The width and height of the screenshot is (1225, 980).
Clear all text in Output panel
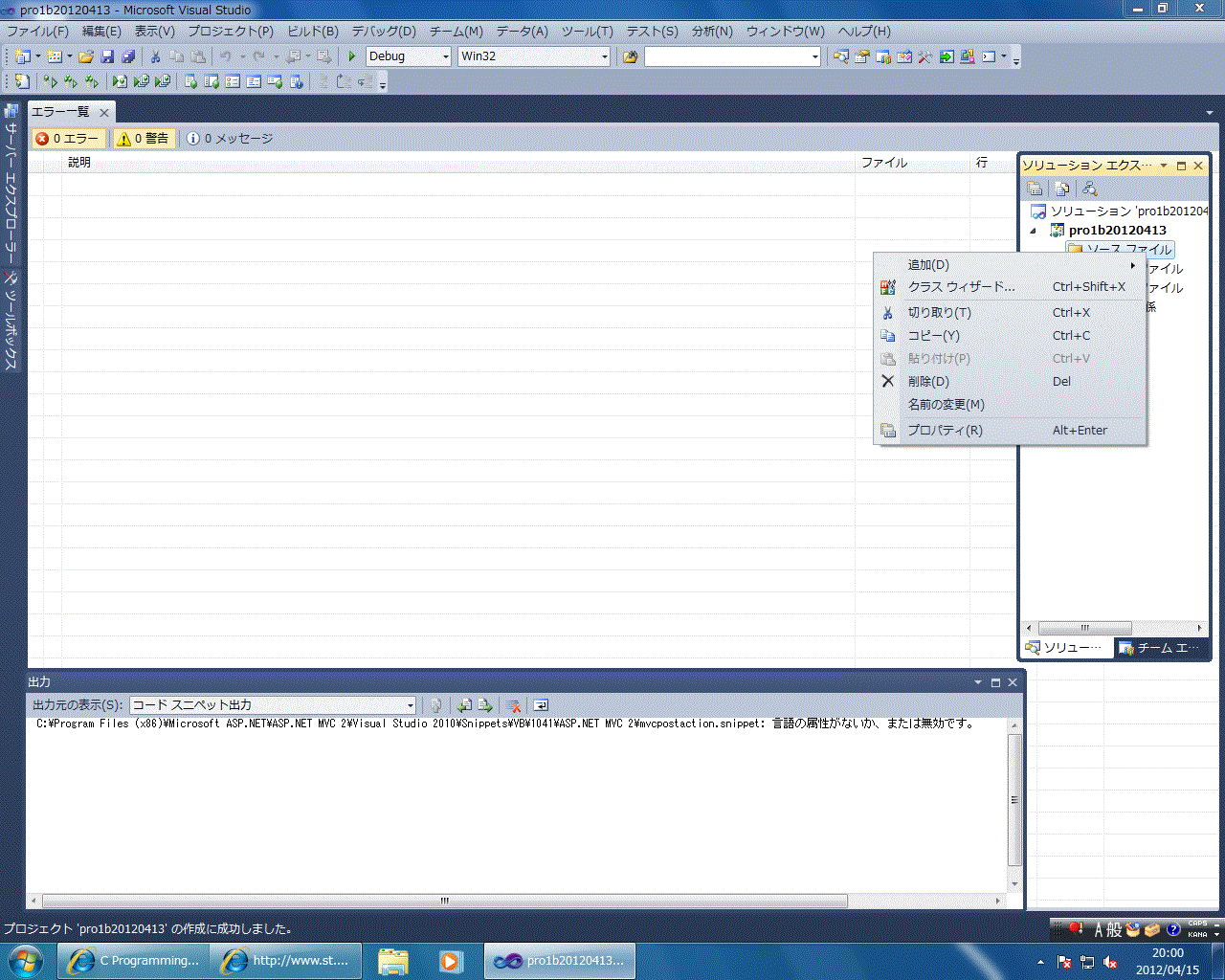514,705
